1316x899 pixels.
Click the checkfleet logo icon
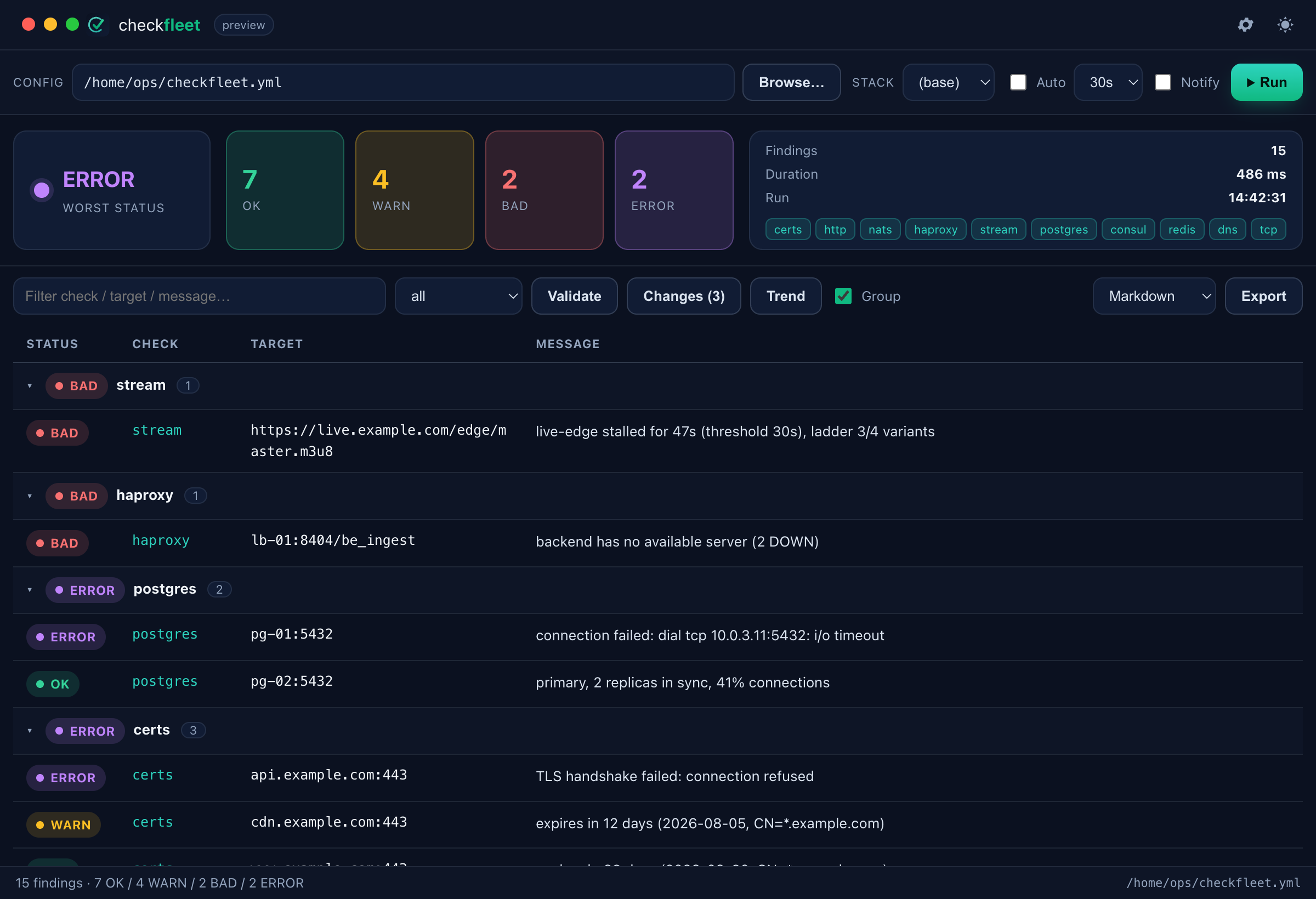tap(97, 25)
